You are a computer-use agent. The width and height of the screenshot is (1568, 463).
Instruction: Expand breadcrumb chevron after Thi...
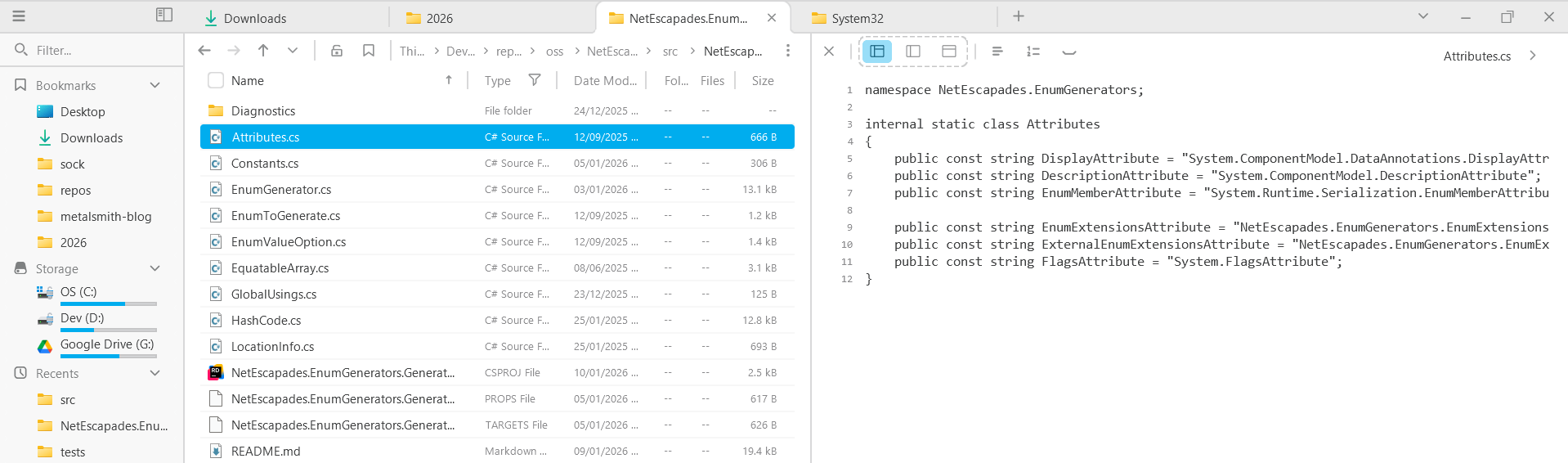click(x=437, y=51)
